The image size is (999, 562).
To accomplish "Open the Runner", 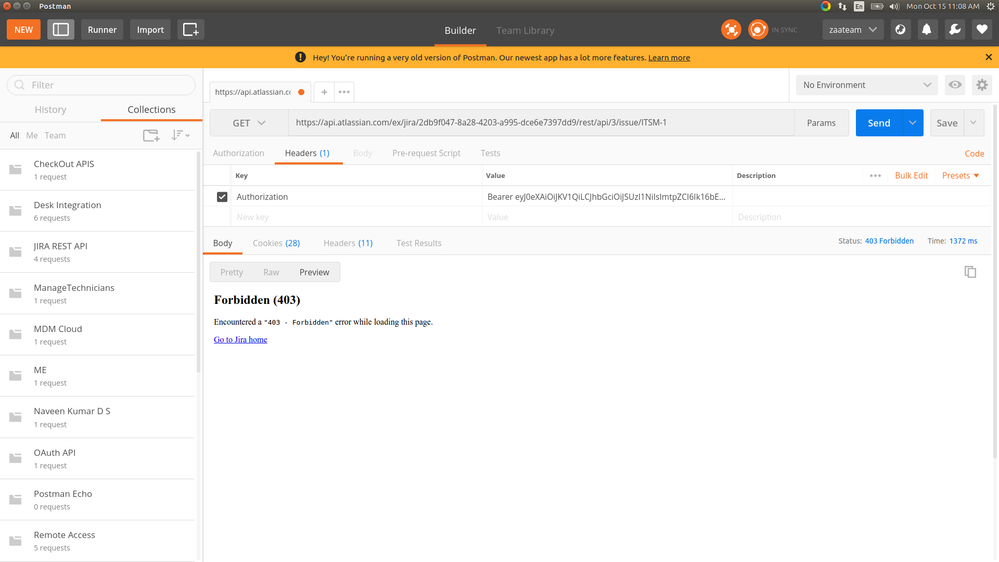I will pos(102,30).
